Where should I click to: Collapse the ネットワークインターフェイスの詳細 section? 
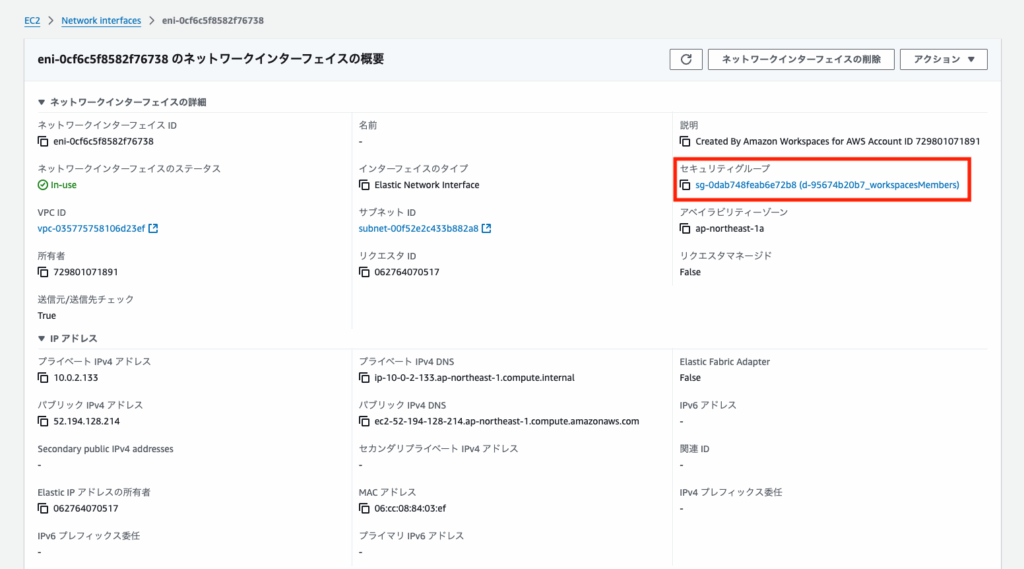point(41,102)
